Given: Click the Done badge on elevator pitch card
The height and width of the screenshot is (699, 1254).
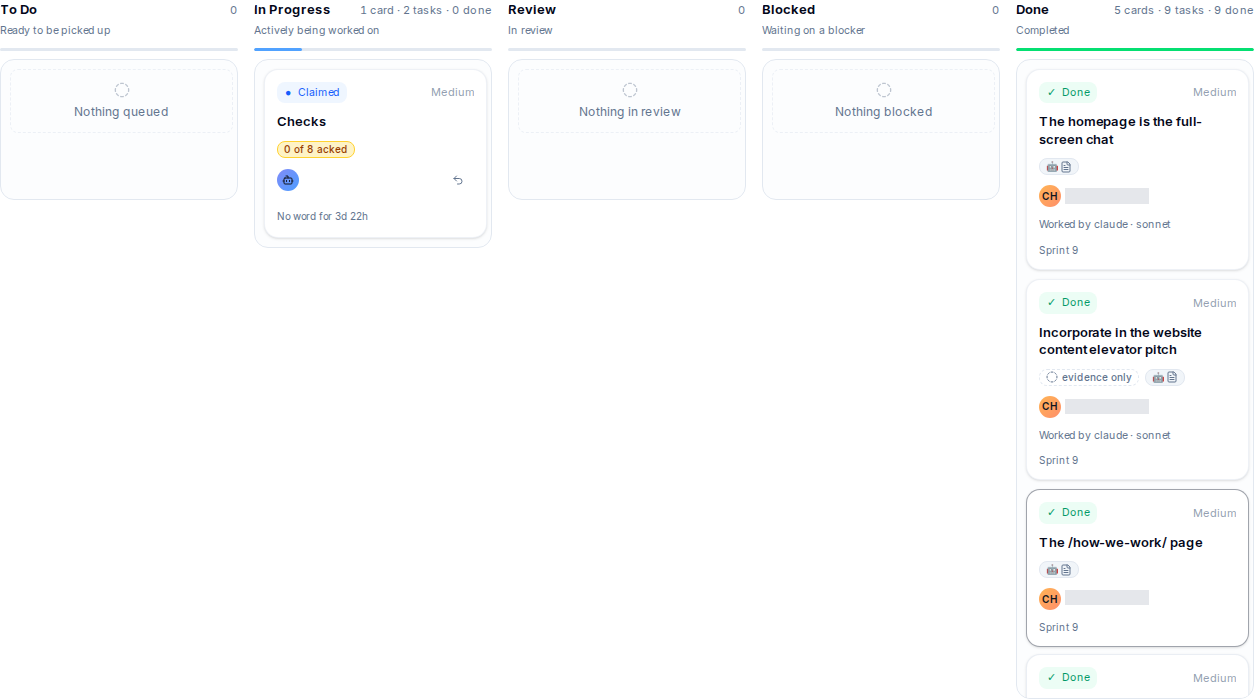Looking at the screenshot, I should (x=1068, y=302).
